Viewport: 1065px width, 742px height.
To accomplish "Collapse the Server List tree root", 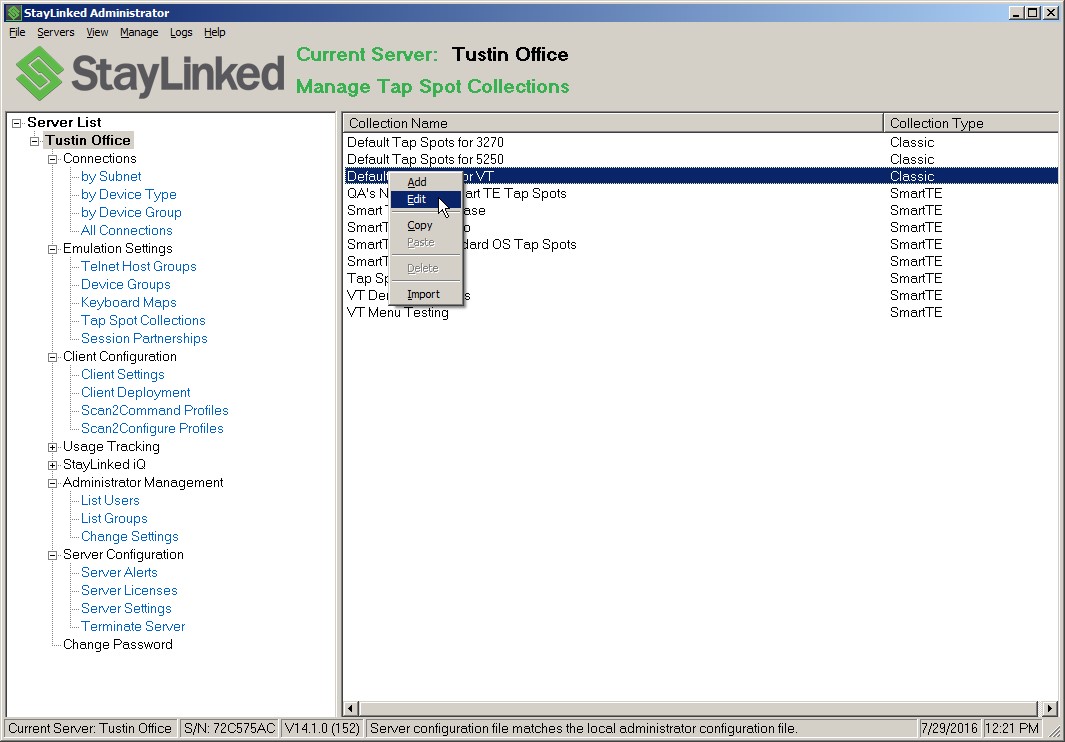I will (16, 123).
